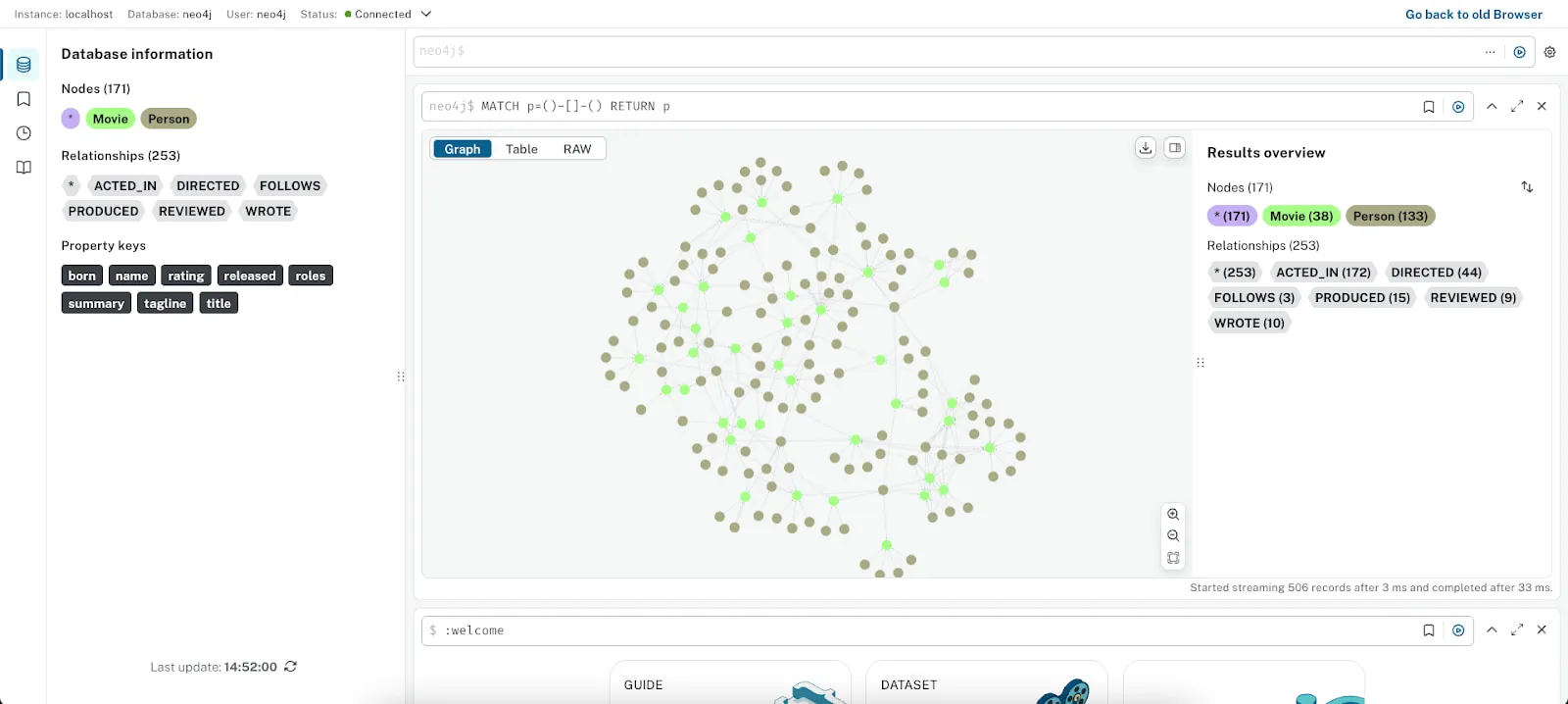Re-run the MATCH query frame
The image size is (1568, 704).
[x=1458, y=107]
